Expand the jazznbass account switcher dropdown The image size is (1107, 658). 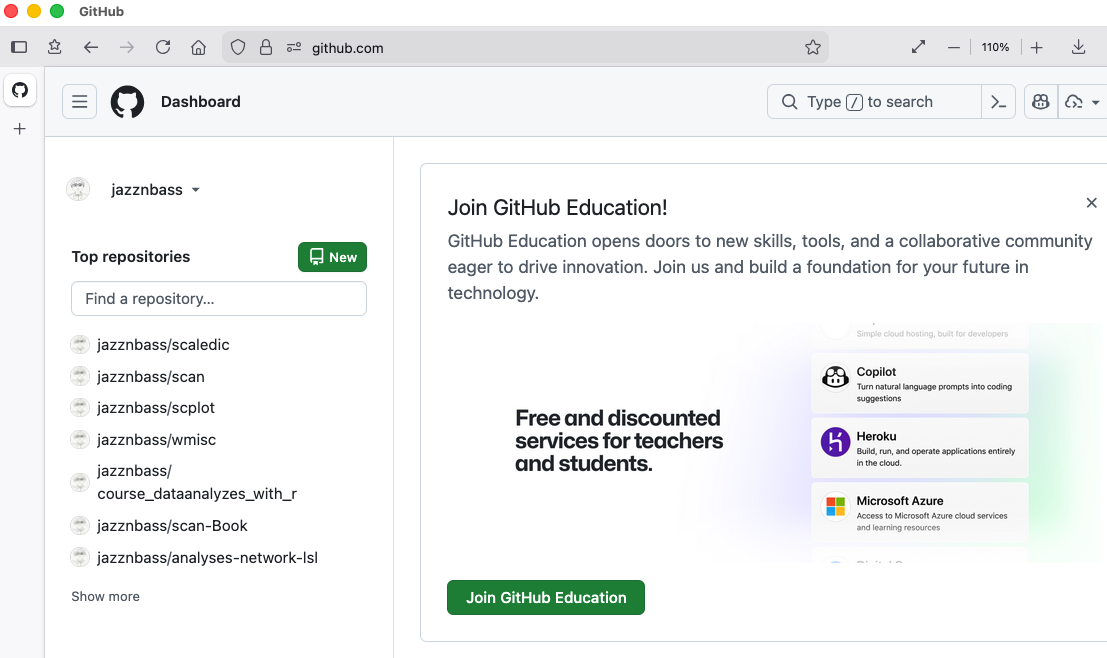[195, 190]
